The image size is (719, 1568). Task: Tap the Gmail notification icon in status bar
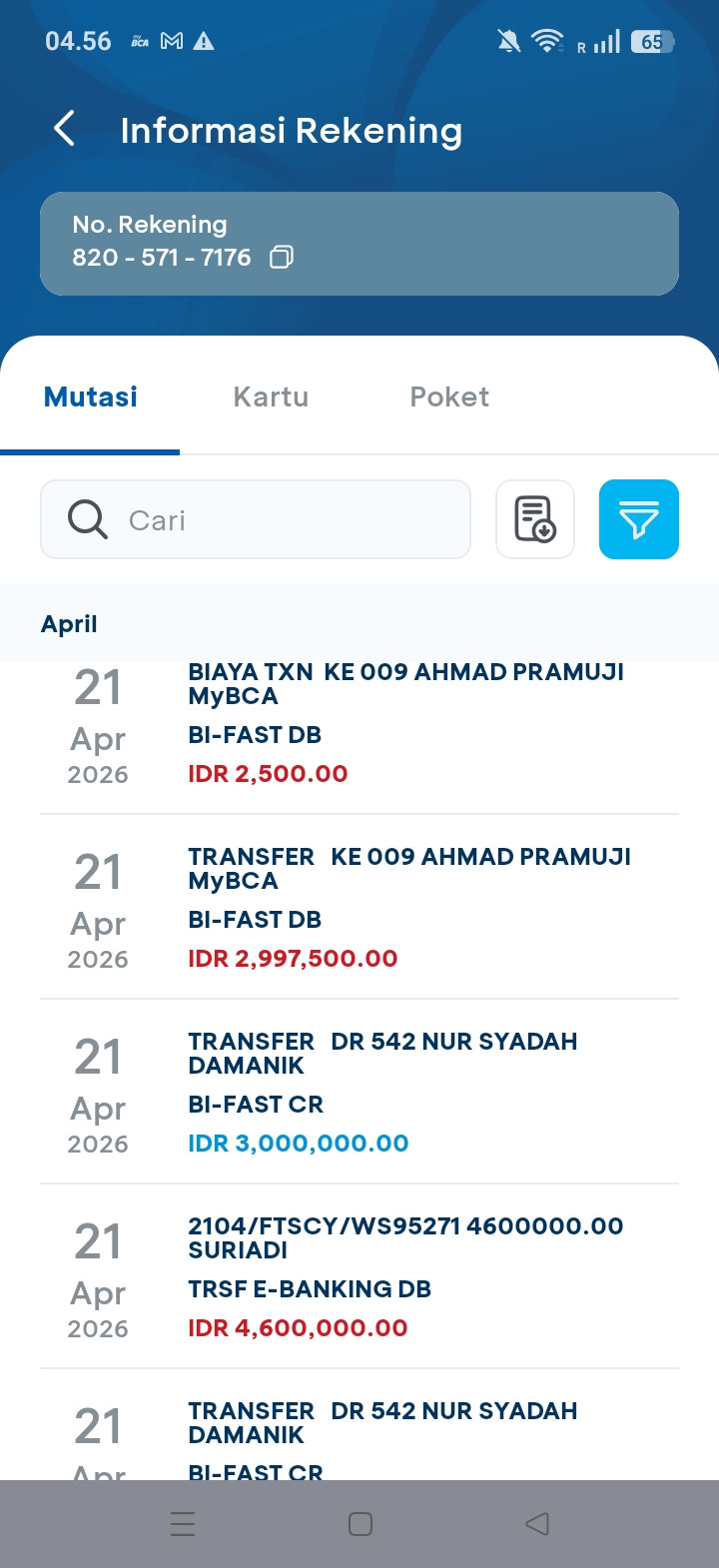click(x=172, y=41)
